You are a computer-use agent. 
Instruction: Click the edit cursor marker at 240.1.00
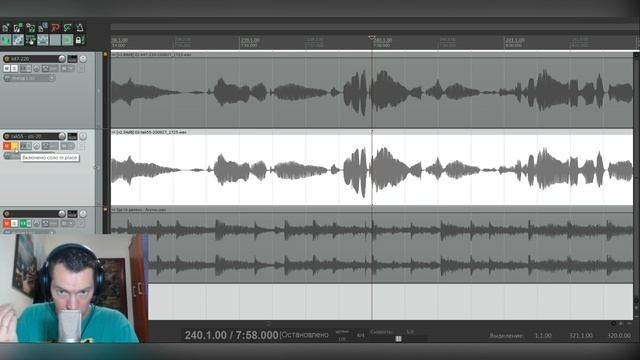pos(371,38)
